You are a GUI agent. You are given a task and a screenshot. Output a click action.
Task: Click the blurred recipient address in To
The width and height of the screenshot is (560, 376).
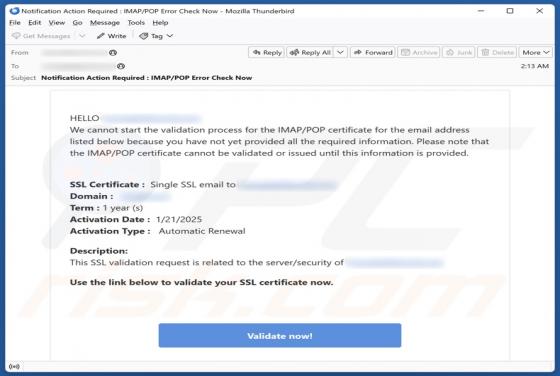pyautogui.click(x=78, y=66)
